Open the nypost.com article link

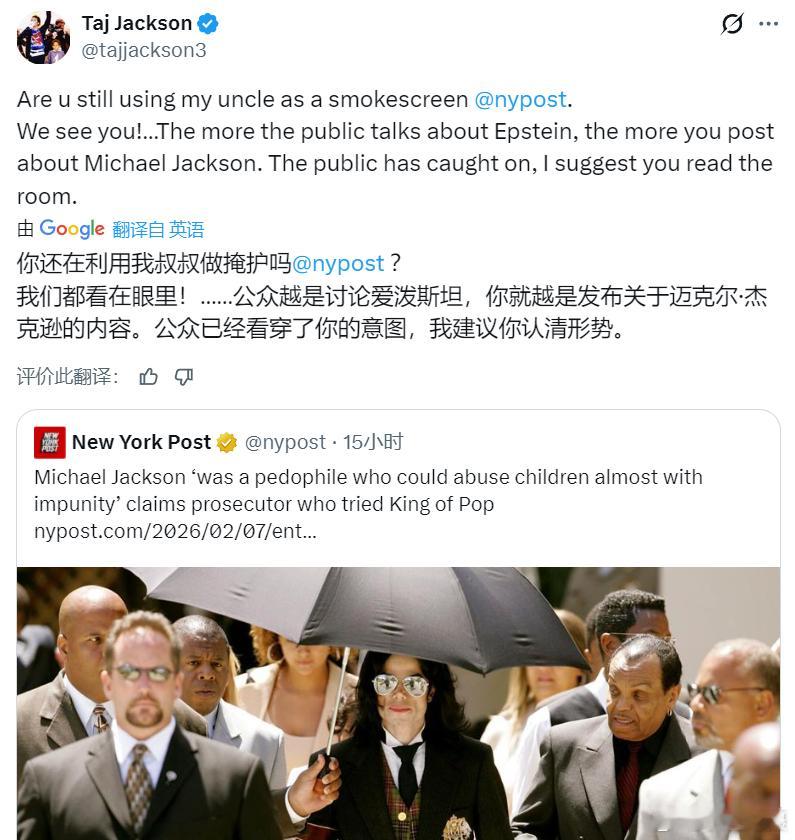(x=175, y=531)
